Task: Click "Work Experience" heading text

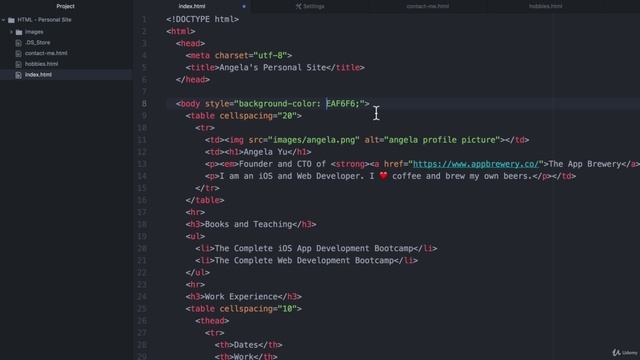Action: (x=241, y=297)
